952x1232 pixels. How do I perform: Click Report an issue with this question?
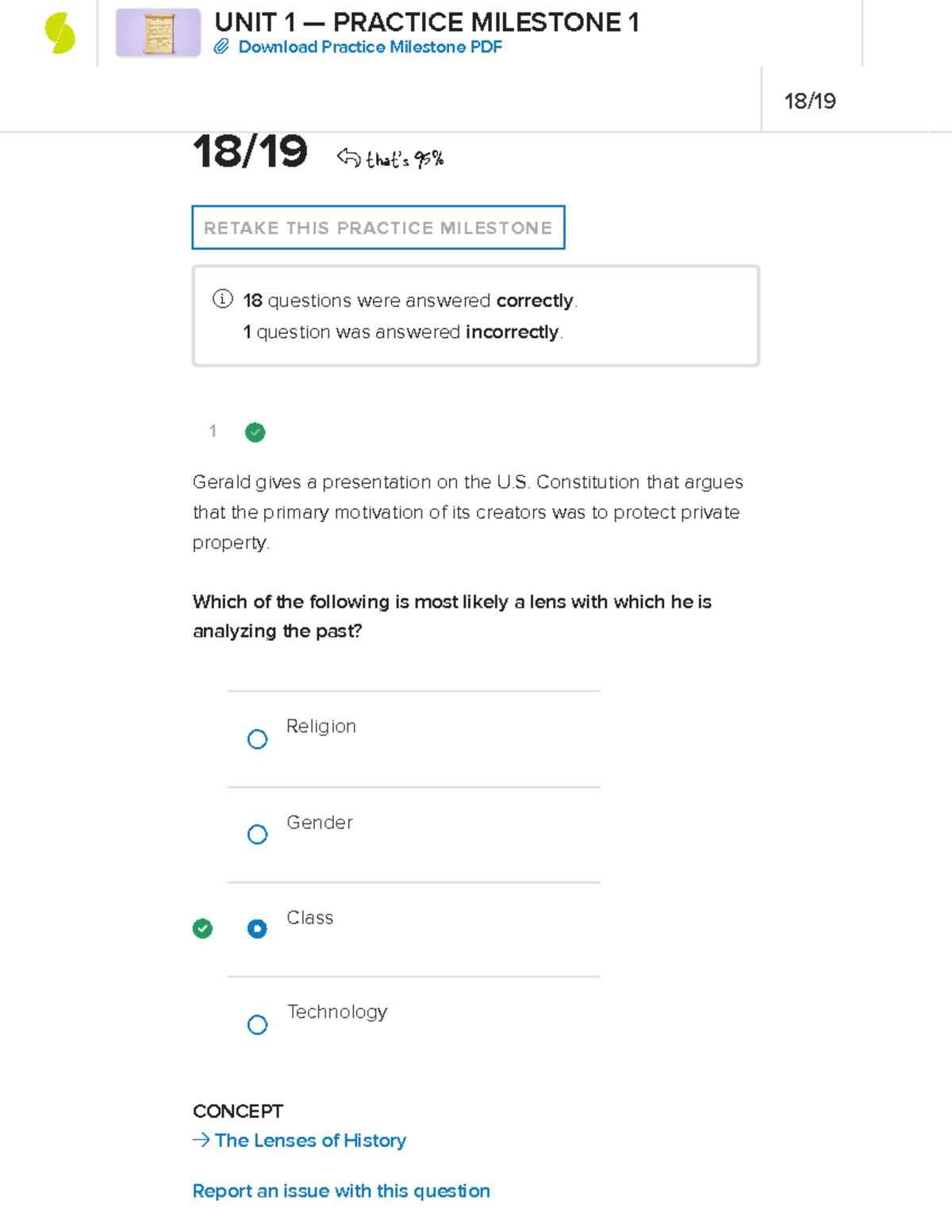coord(341,1191)
